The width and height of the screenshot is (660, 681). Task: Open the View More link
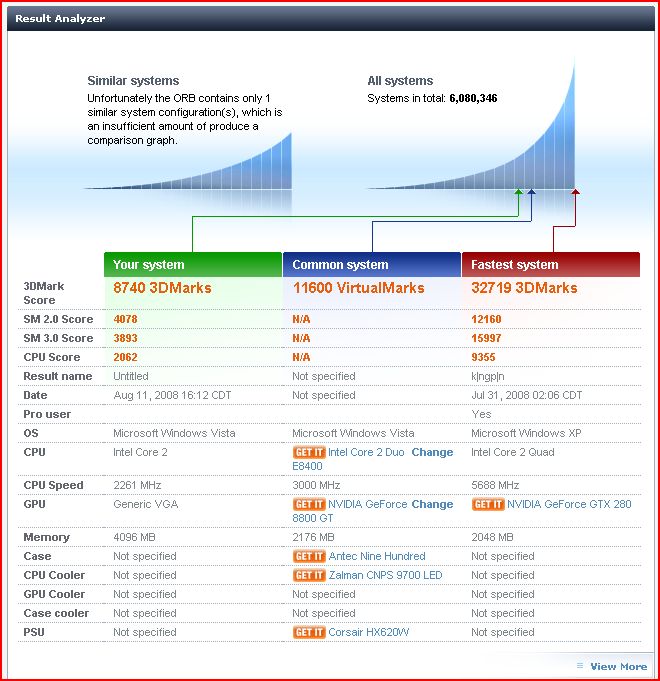pyautogui.click(x=618, y=666)
